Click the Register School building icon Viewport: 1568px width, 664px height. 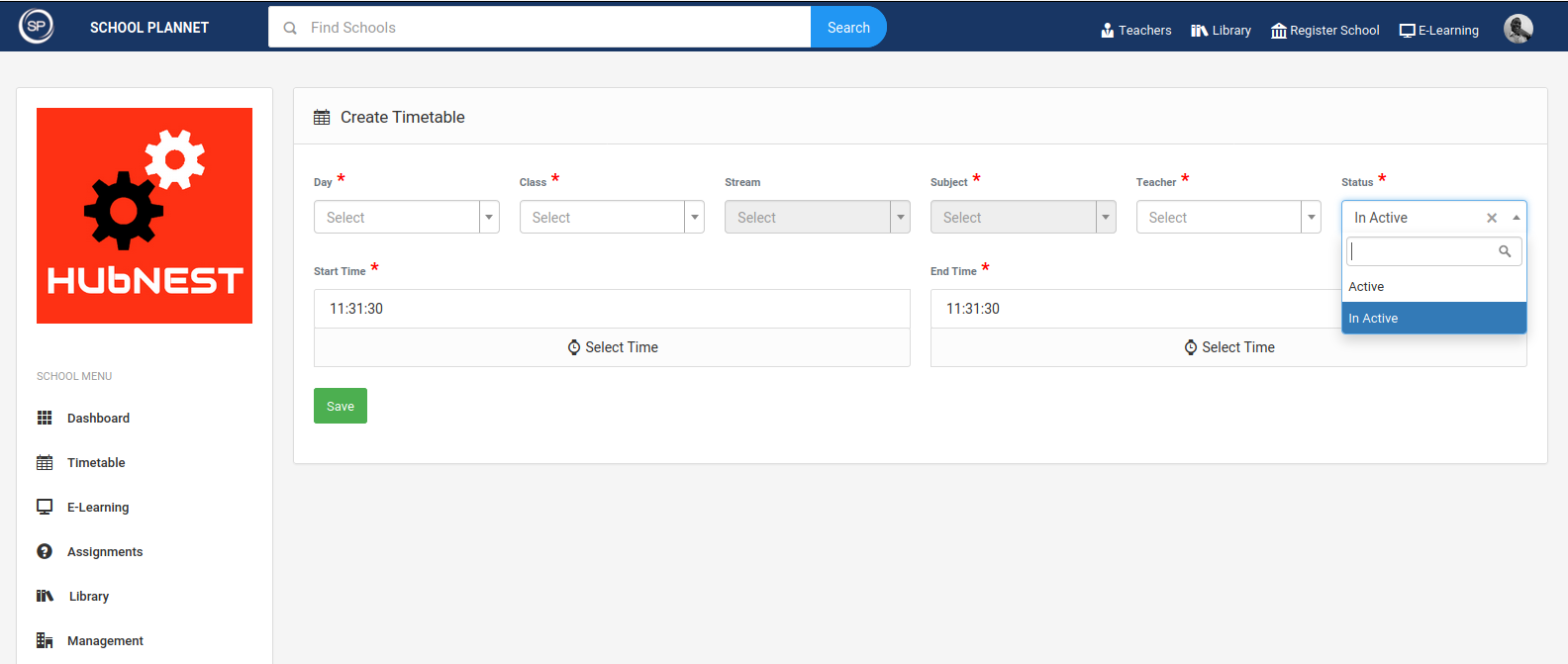(1279, 31)
